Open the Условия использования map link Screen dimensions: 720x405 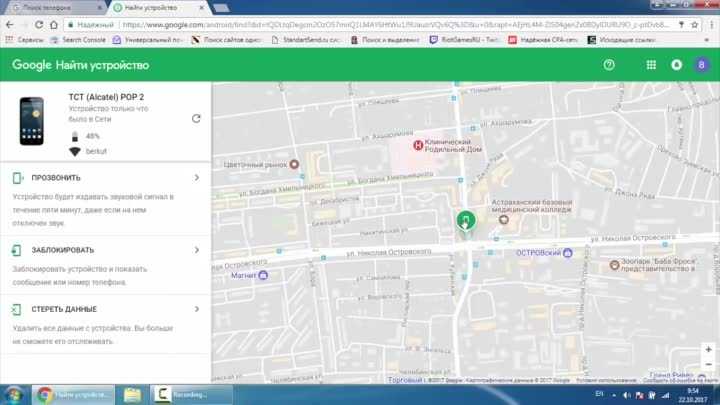click(606, 380)
